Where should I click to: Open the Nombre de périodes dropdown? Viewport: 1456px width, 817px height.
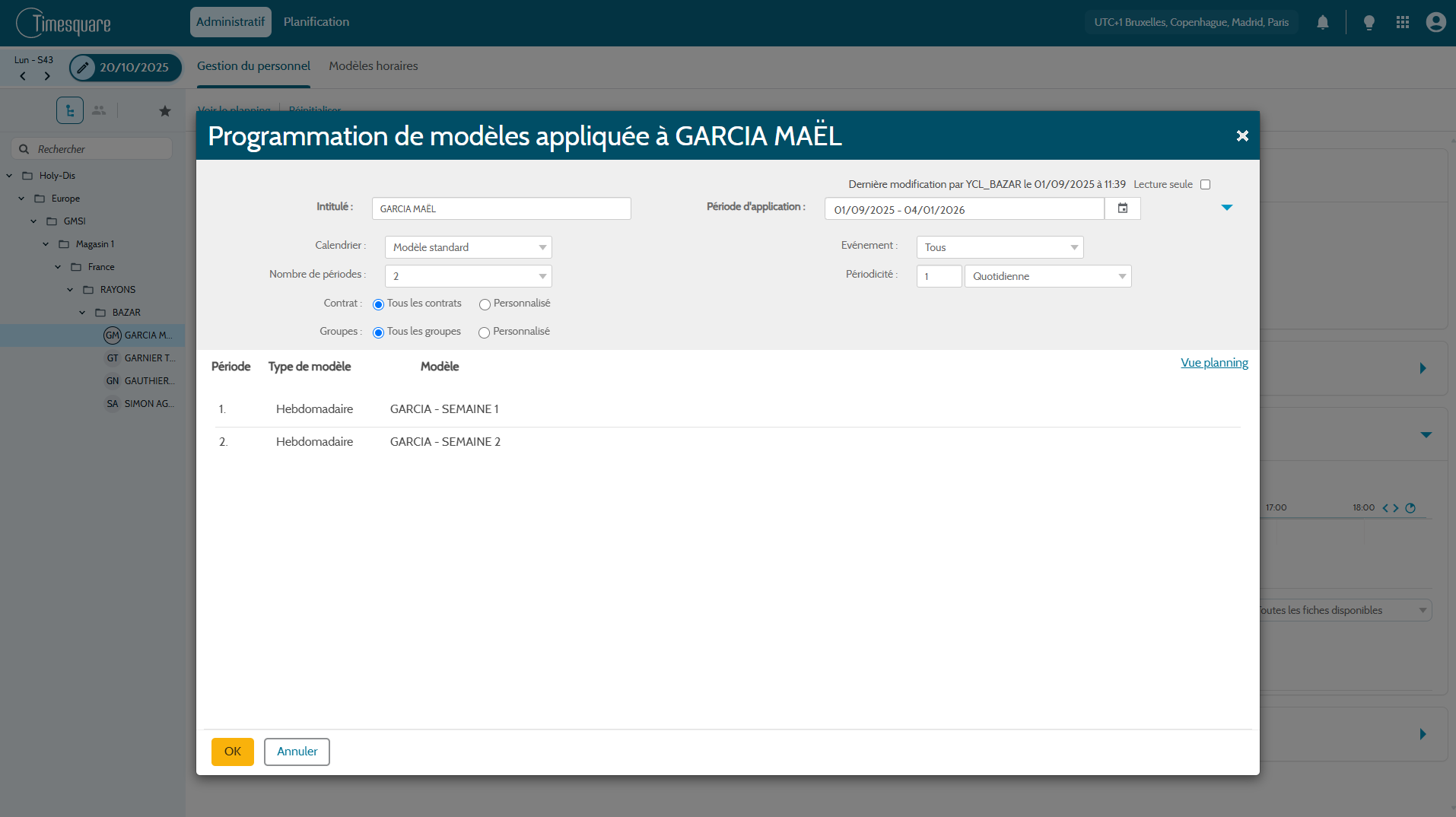[468, 276]
